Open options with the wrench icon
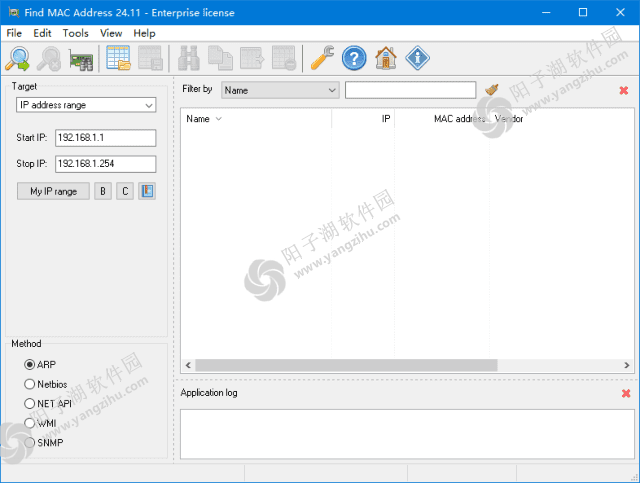The width and height of the screenshot is (640, 483). [x=322, y=58]
